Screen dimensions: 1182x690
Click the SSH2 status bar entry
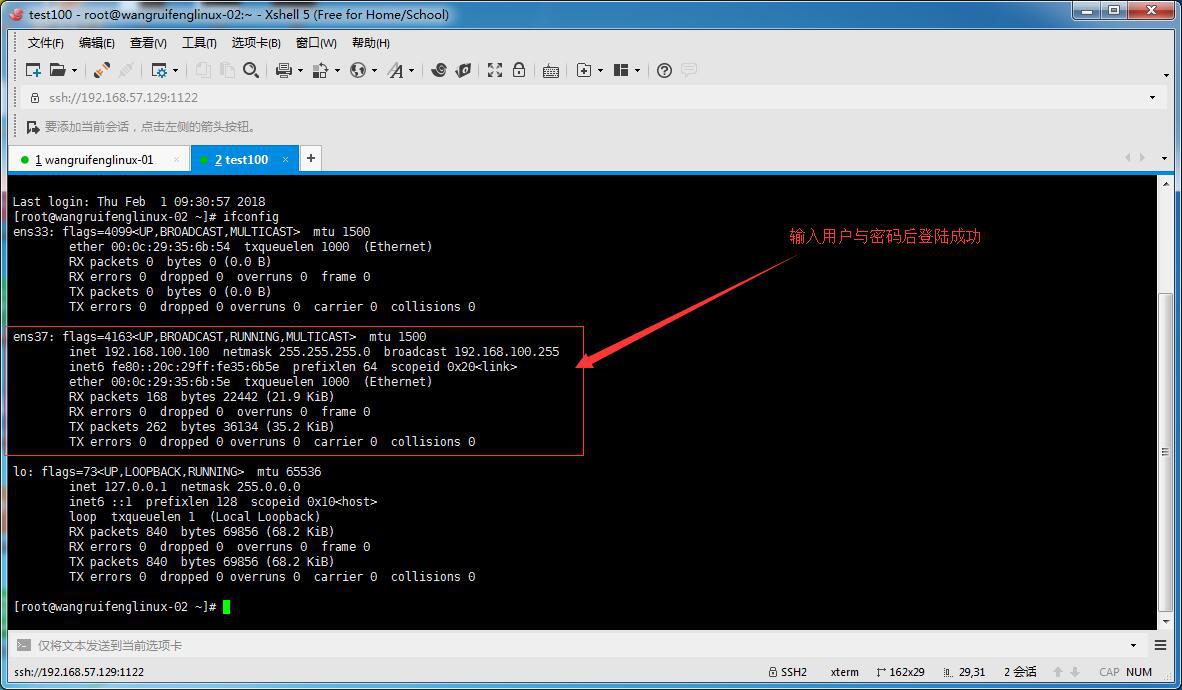[x=787, y=672]
